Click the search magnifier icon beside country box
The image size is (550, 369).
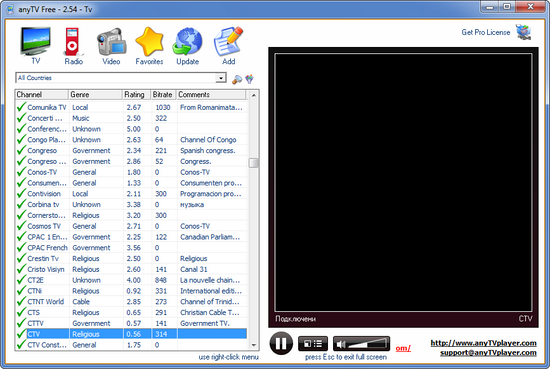pos(237,79)
